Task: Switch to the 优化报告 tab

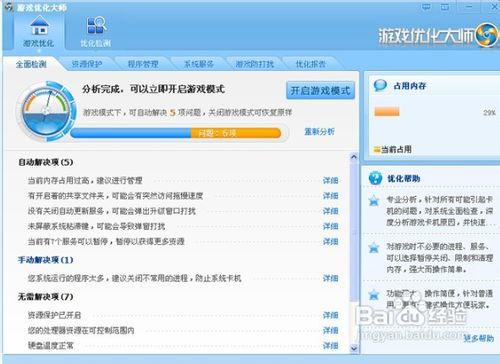Action: pyautogui.click(x=311, y=64)
